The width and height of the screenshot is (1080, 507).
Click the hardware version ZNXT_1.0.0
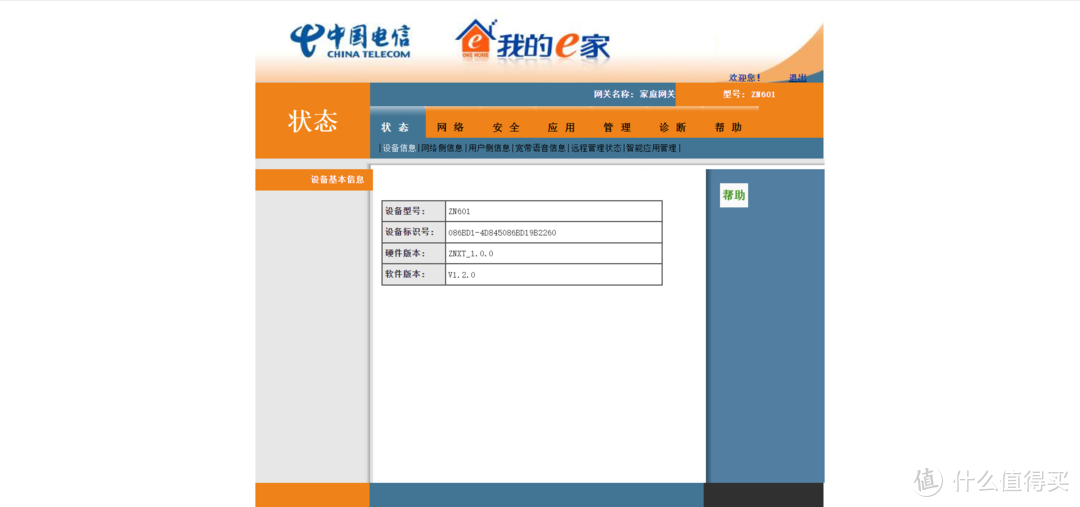pos(470,254)
